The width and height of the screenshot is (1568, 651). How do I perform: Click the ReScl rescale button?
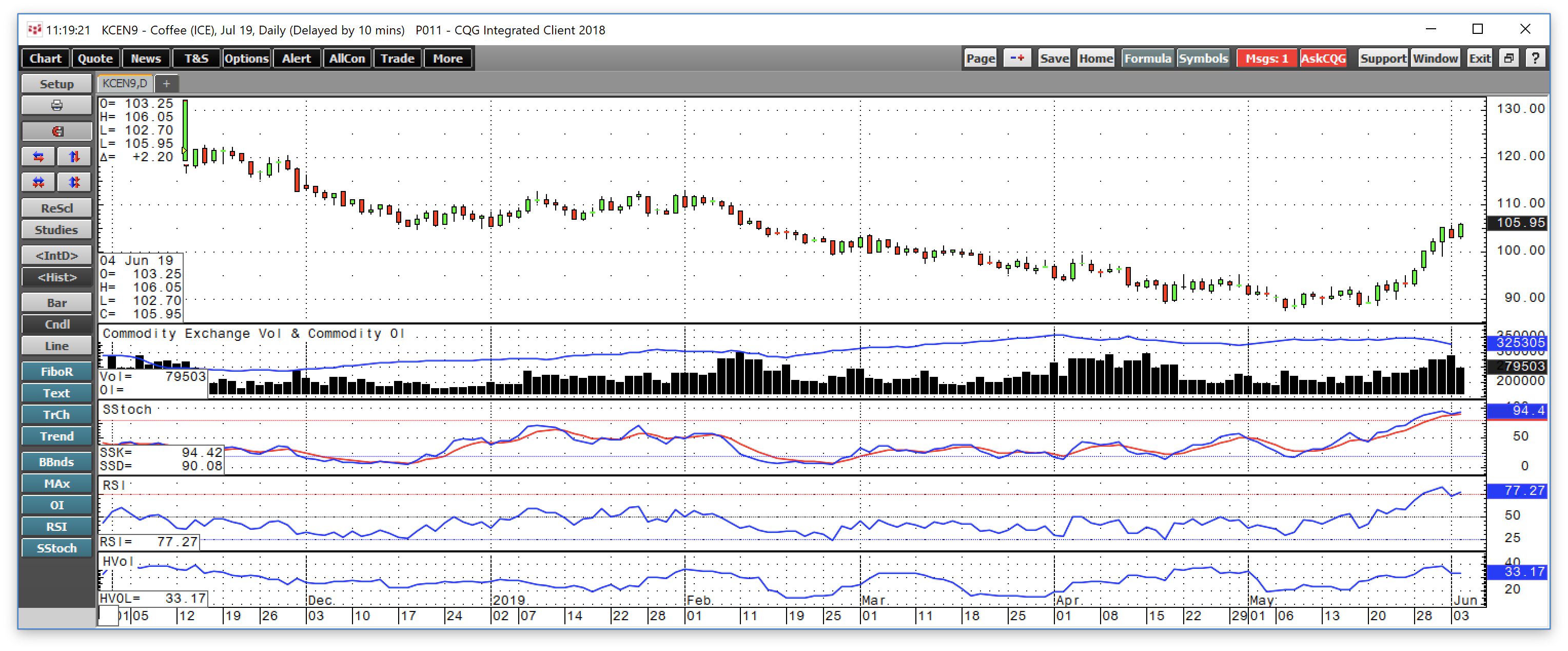click(56, 208)
